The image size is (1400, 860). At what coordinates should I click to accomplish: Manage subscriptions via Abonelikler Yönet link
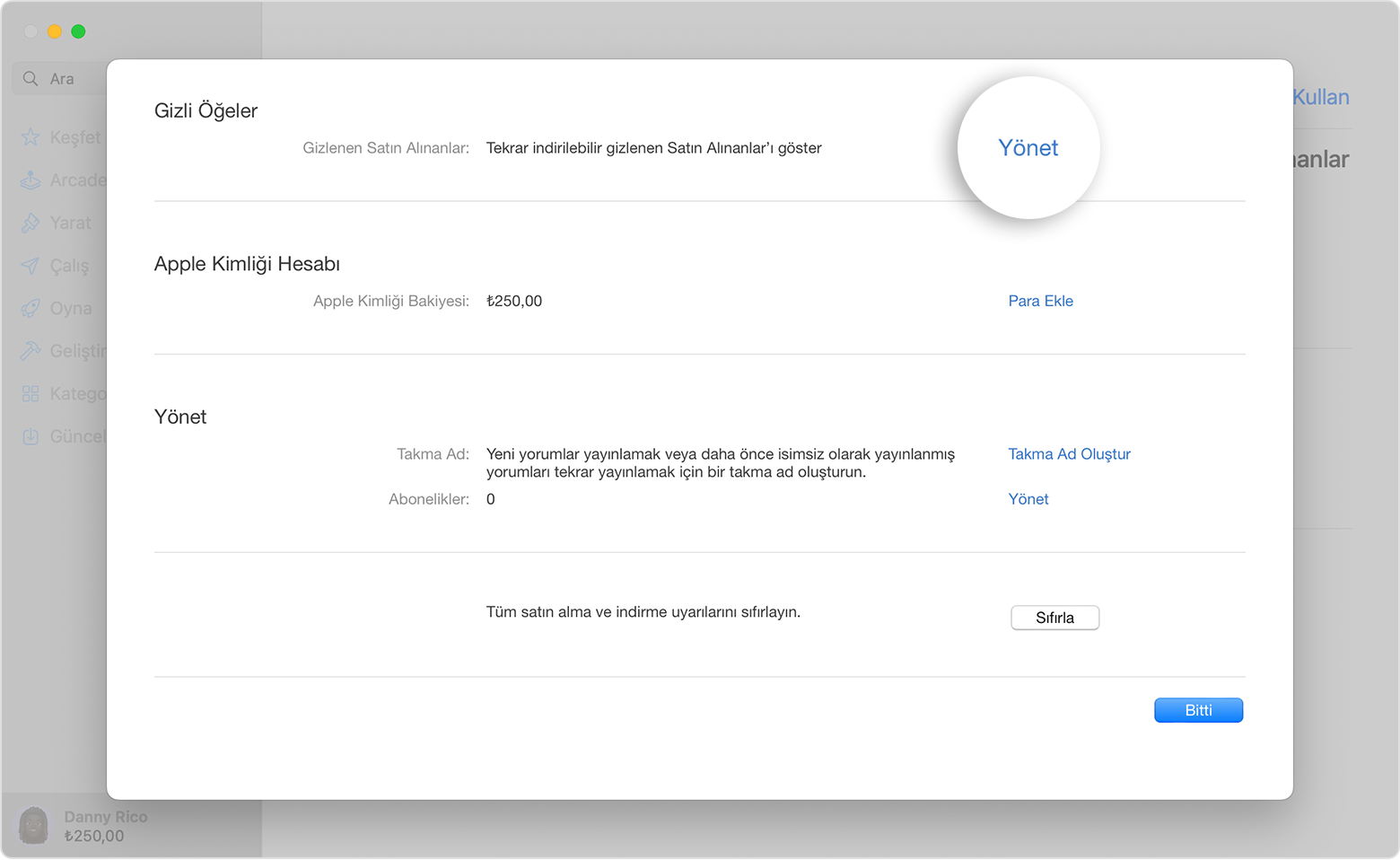tap(1028, 499)
